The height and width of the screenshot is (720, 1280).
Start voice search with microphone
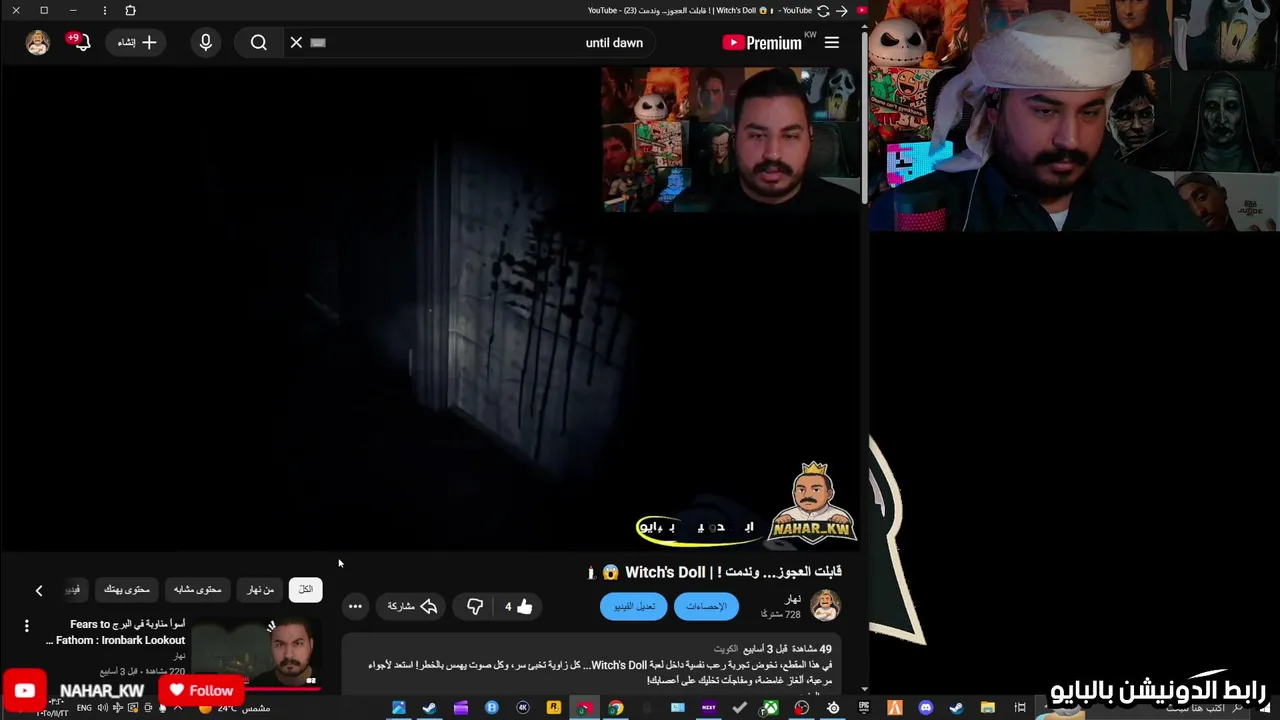206,42
